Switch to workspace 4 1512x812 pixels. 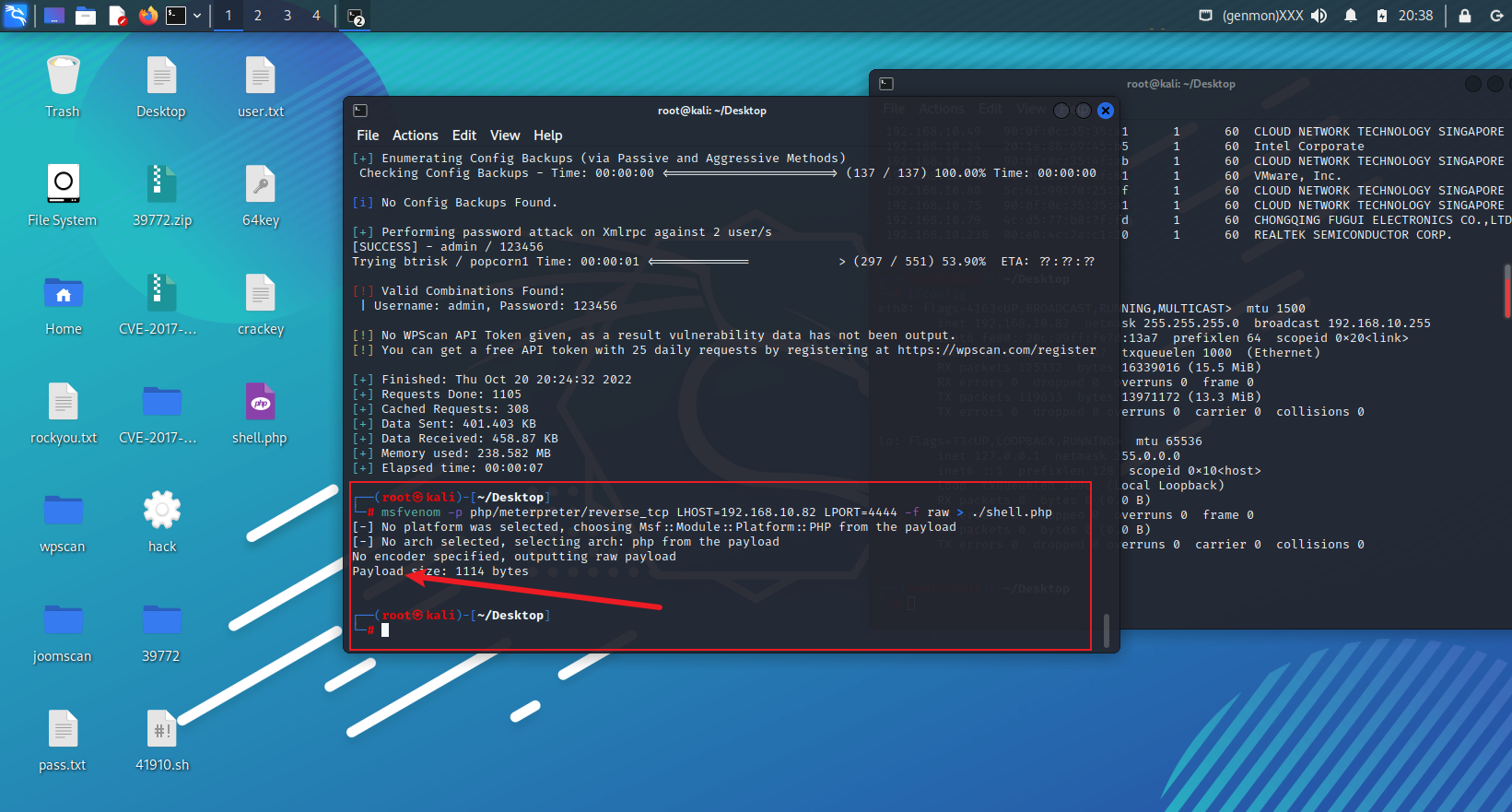(316, 16)
